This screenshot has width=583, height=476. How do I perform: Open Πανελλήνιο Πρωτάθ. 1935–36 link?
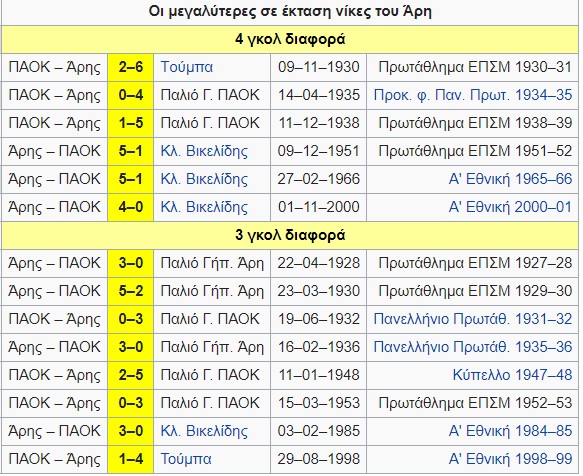pos(473,347)
